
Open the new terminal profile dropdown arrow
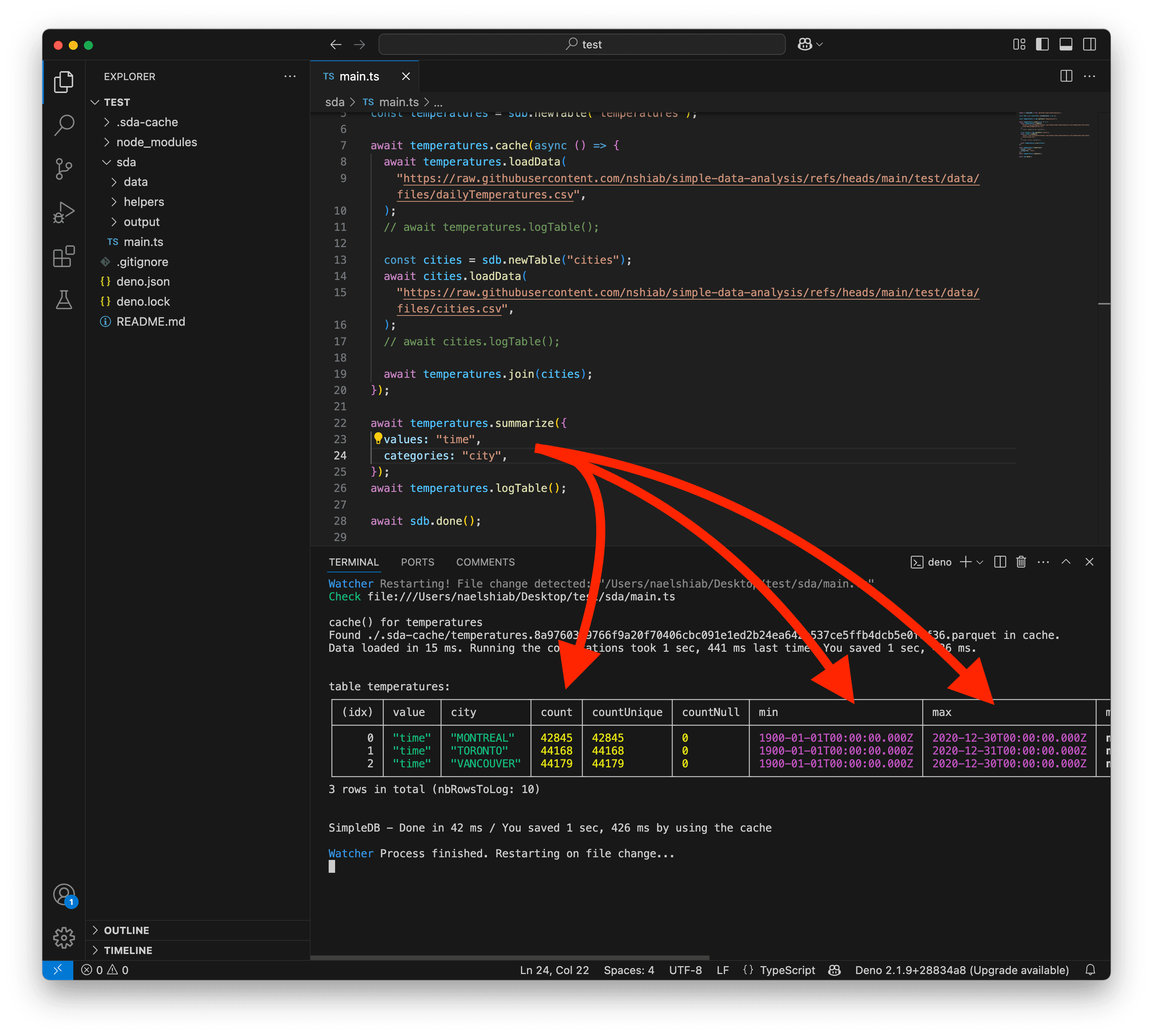980,562
